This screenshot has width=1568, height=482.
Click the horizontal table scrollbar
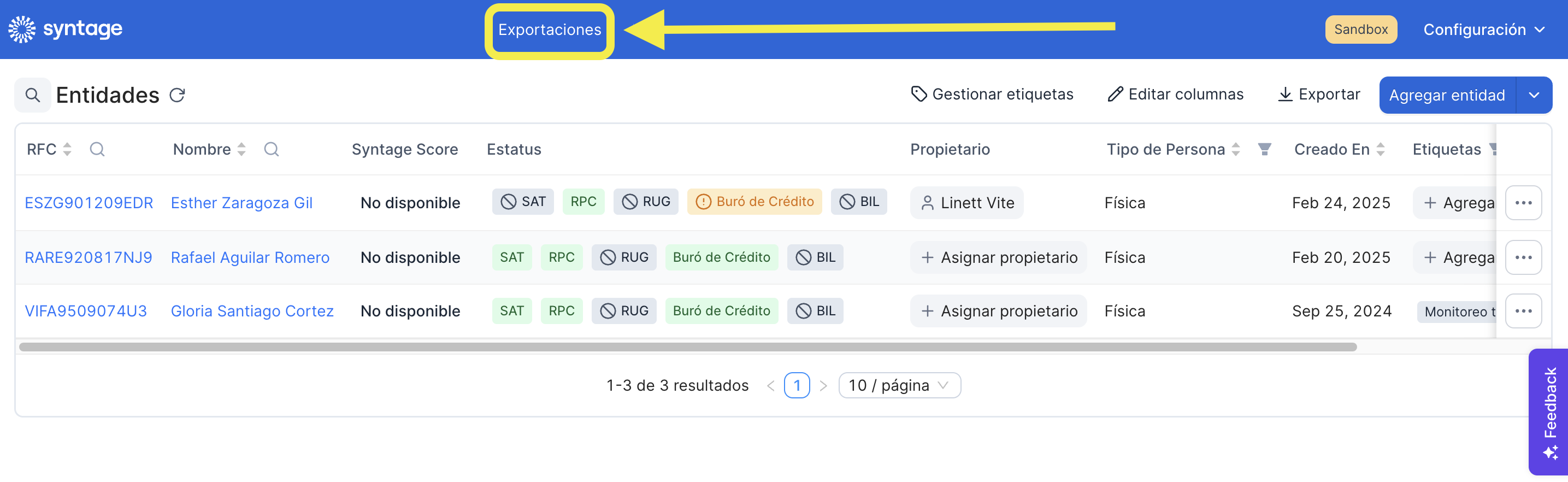coord(688,347)
